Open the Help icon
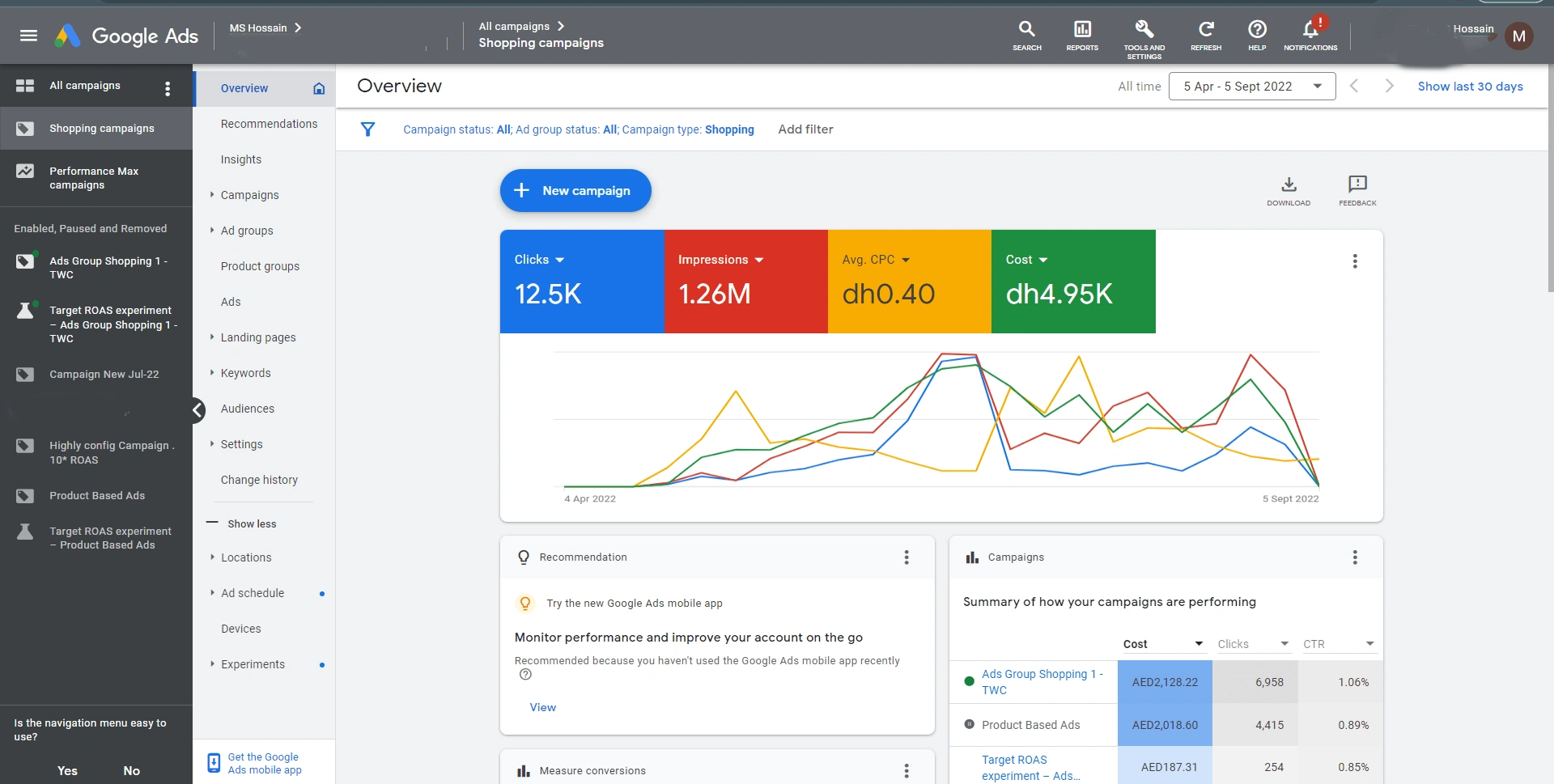 pyautogui.click(x=1257, y=36)
